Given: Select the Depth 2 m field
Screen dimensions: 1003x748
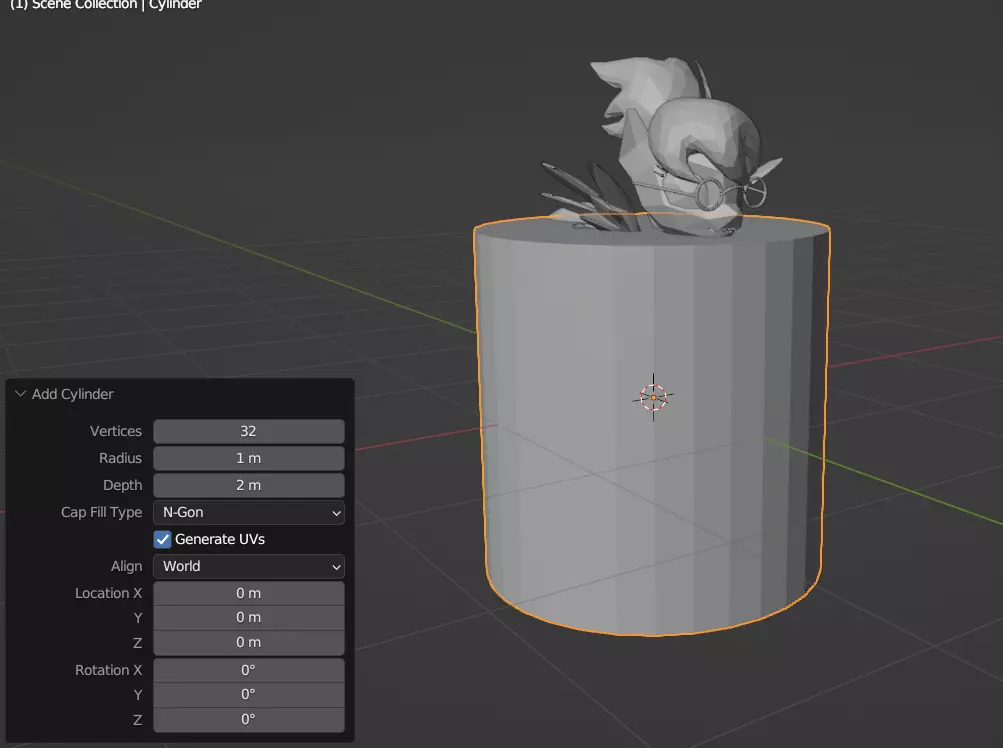Looking at the screenshot, I should coord(248,485).
